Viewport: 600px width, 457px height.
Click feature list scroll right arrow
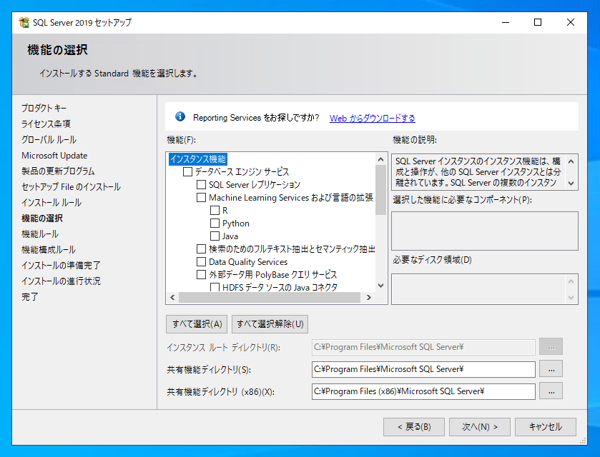point(369,297)
